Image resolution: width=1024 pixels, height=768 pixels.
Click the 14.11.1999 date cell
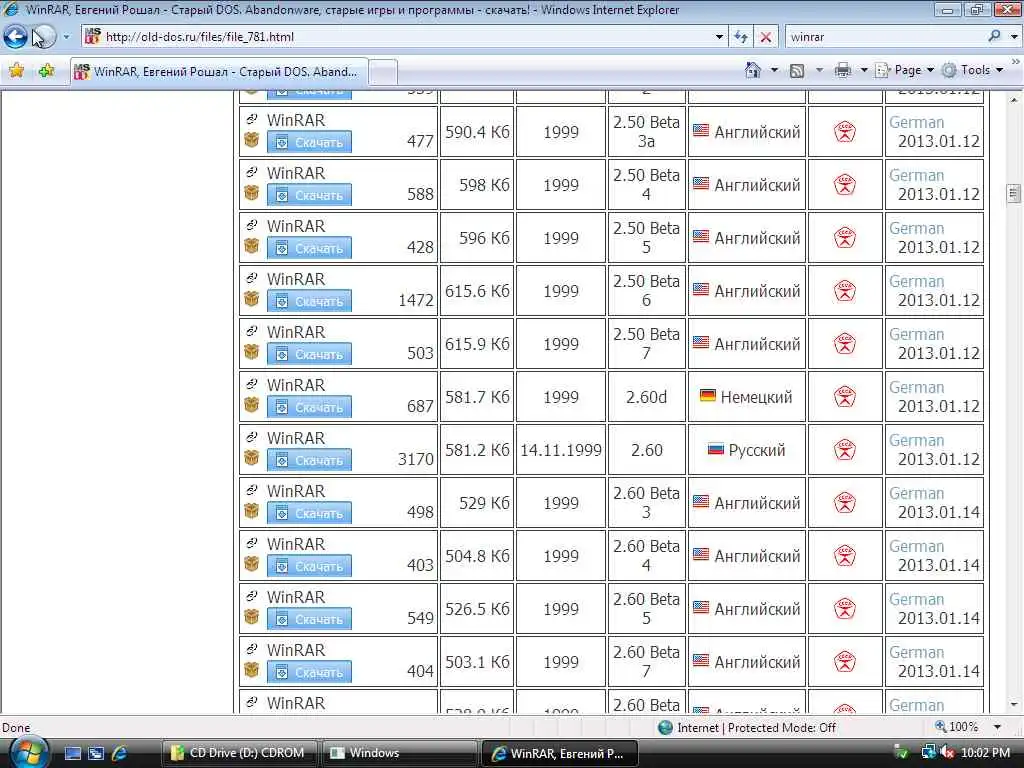point(561,450)
